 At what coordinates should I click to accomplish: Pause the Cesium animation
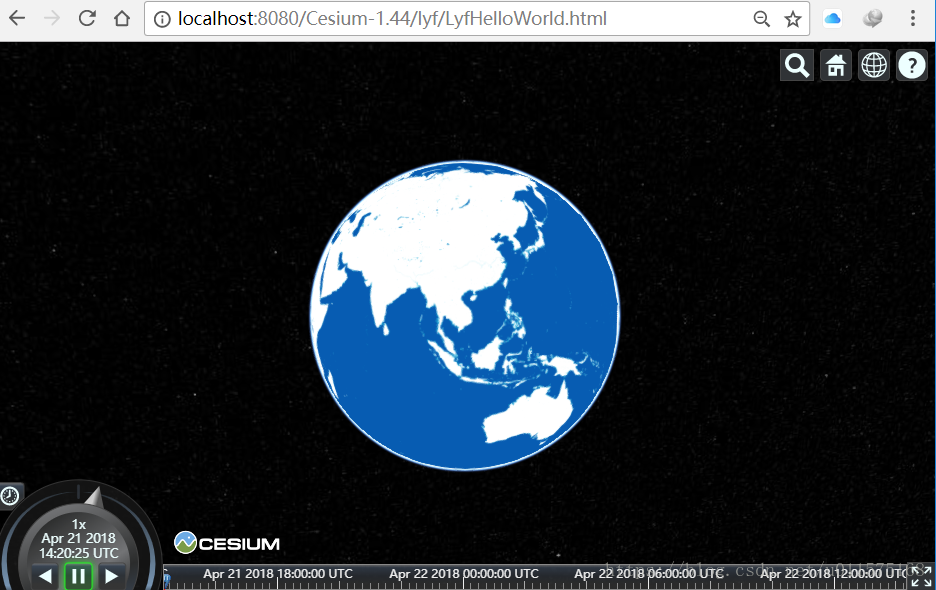(x=78, y=576)
